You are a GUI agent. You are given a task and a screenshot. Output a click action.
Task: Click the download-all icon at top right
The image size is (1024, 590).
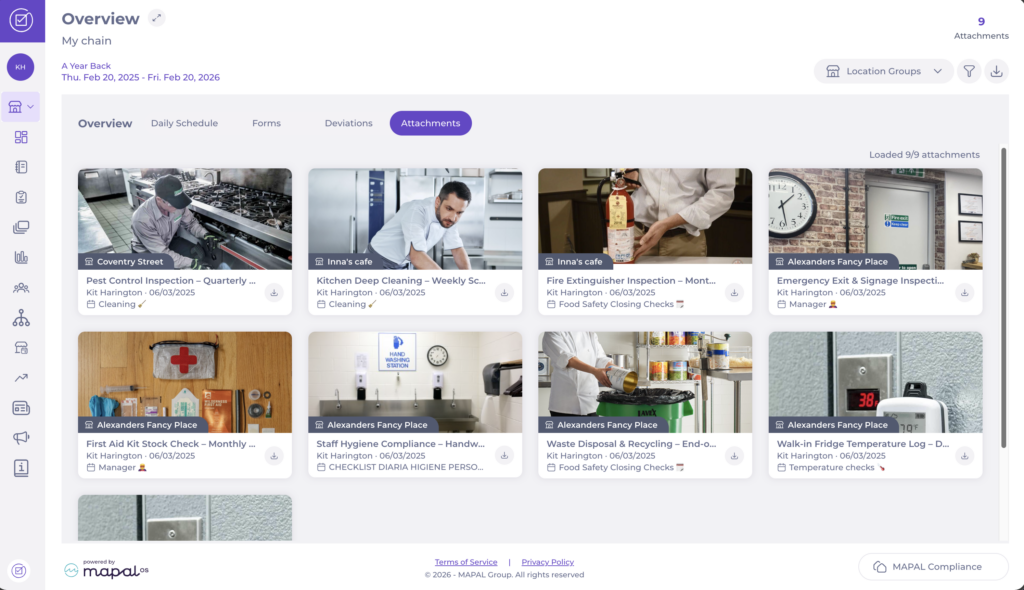pyautogui.click(x=996, y=71)
